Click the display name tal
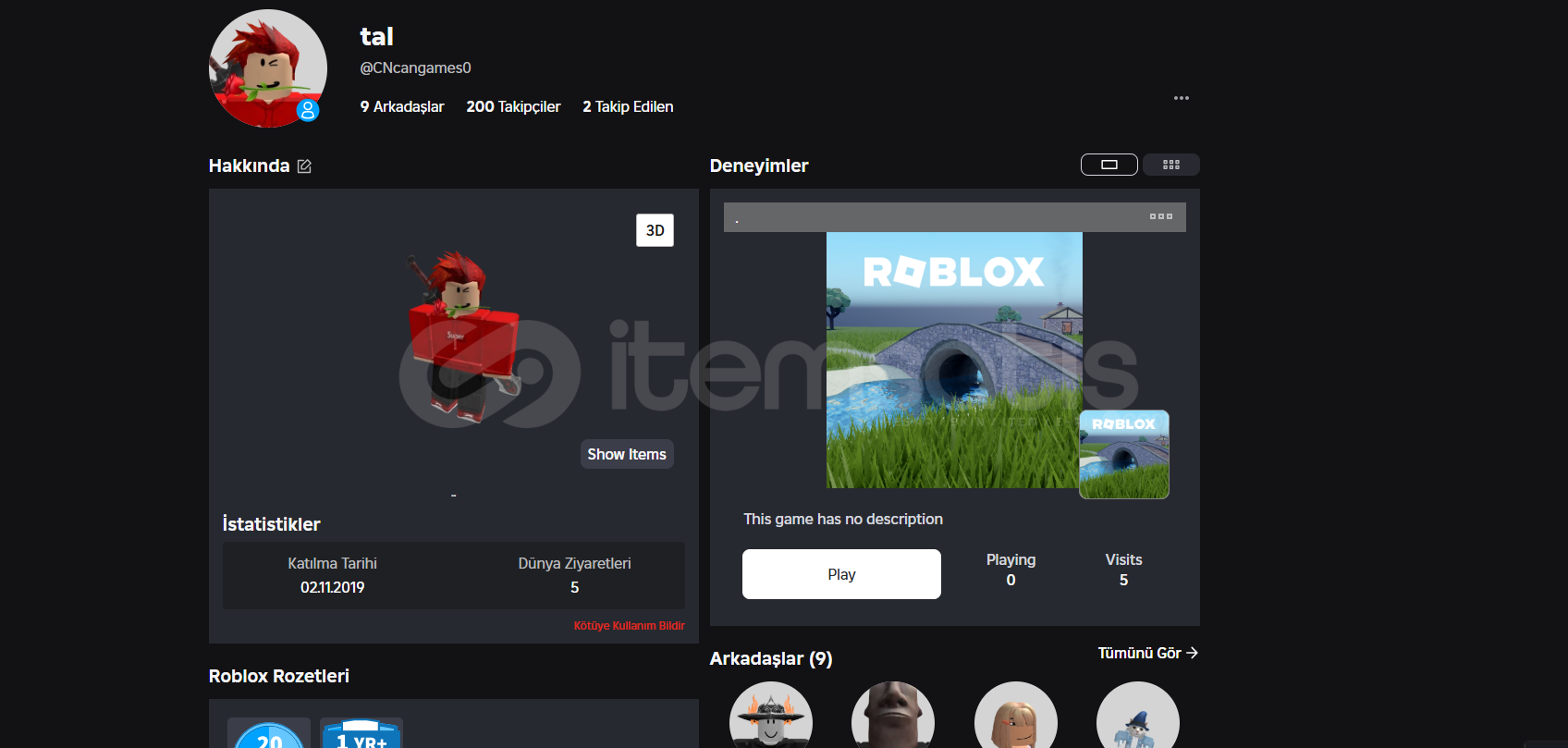The height and width of the screenshot is (748, 1568). [376, 36]
